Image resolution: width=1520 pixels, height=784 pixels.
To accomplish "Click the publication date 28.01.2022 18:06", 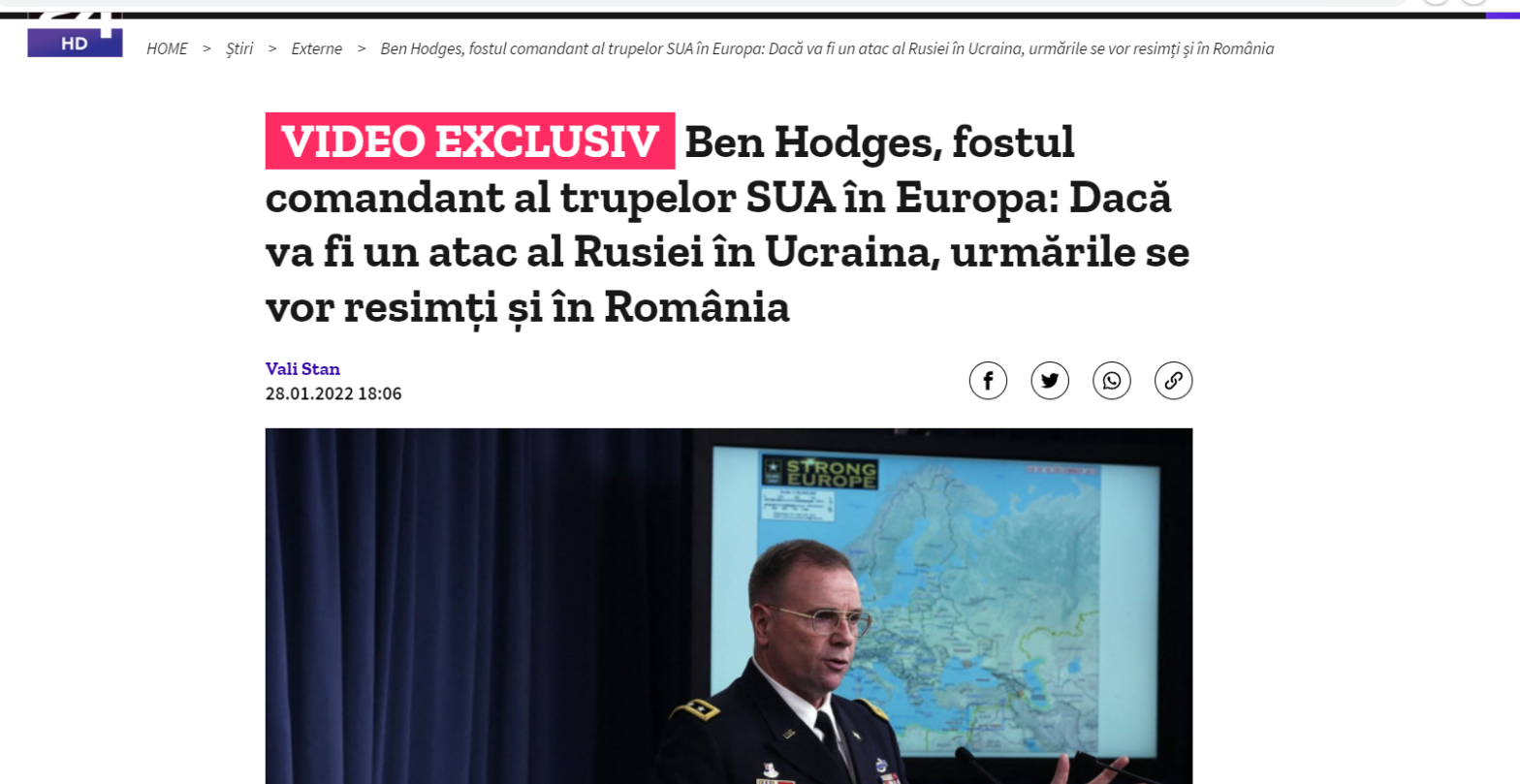I will point(333,393).
